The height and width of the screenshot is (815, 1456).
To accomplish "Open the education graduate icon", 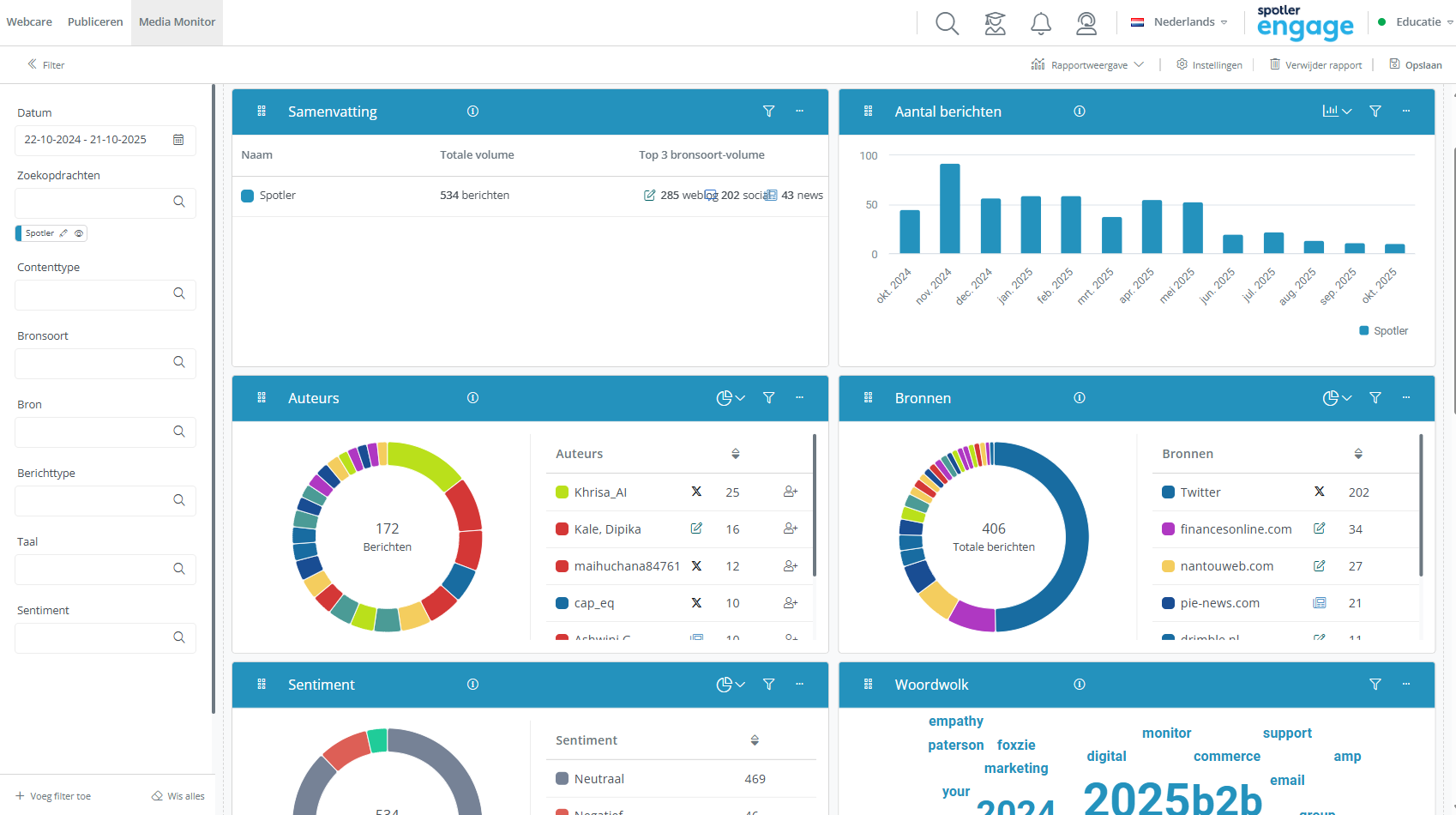I will pyautogui.click(x=995, y=23).
